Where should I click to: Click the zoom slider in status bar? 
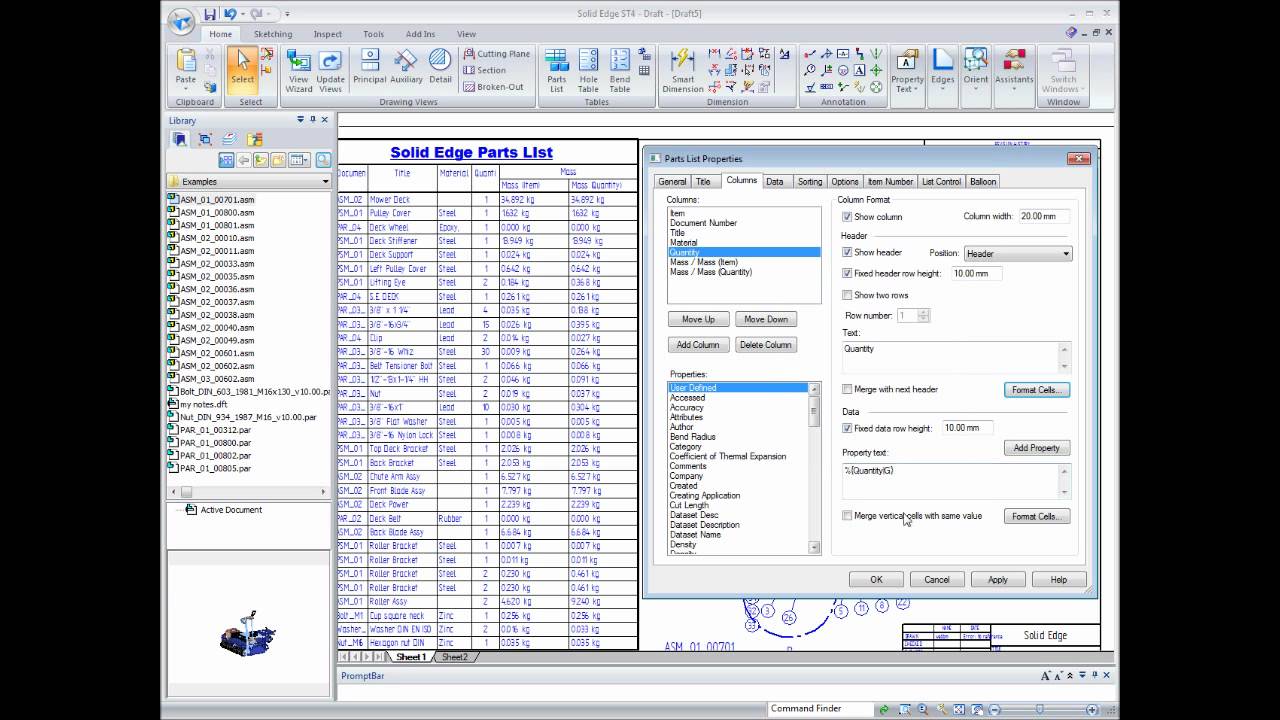pos(1040,709)
